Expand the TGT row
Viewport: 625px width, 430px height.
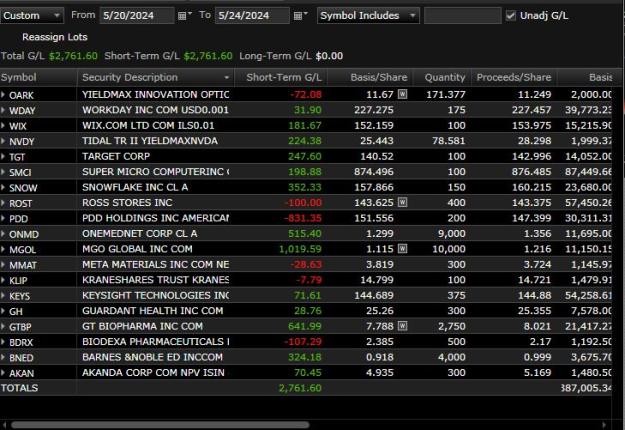(x=3, y=157)
